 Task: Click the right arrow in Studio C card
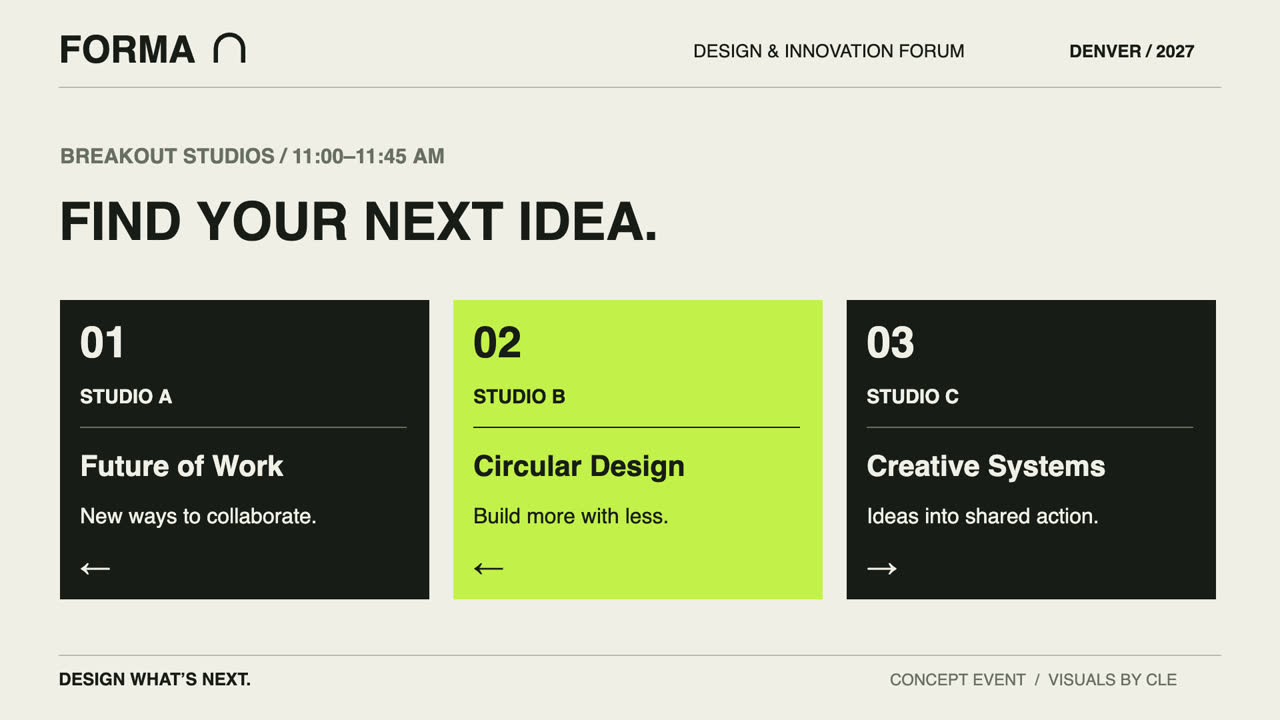click(882, 568)
